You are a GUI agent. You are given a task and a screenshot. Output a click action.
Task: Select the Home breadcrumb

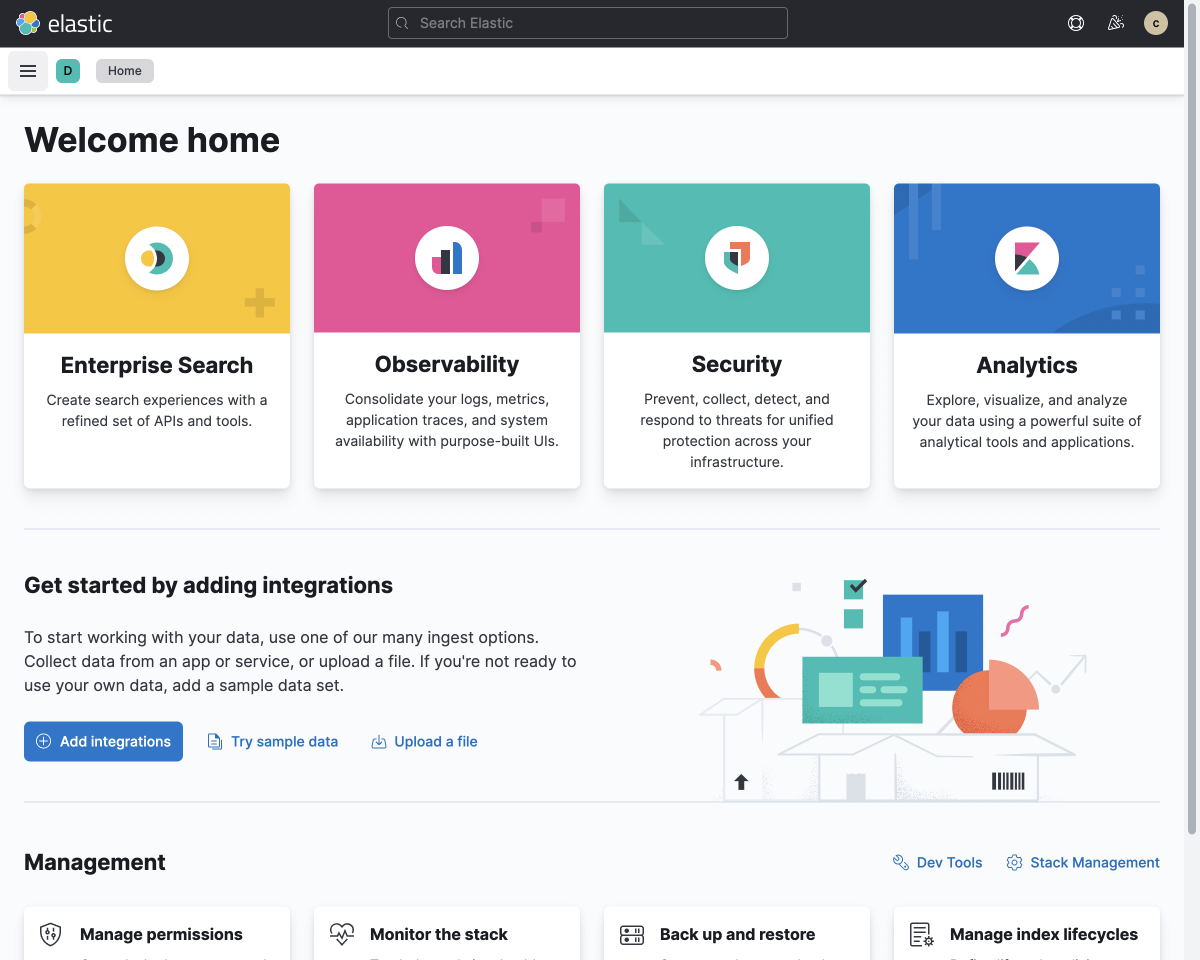pos(124,70)
